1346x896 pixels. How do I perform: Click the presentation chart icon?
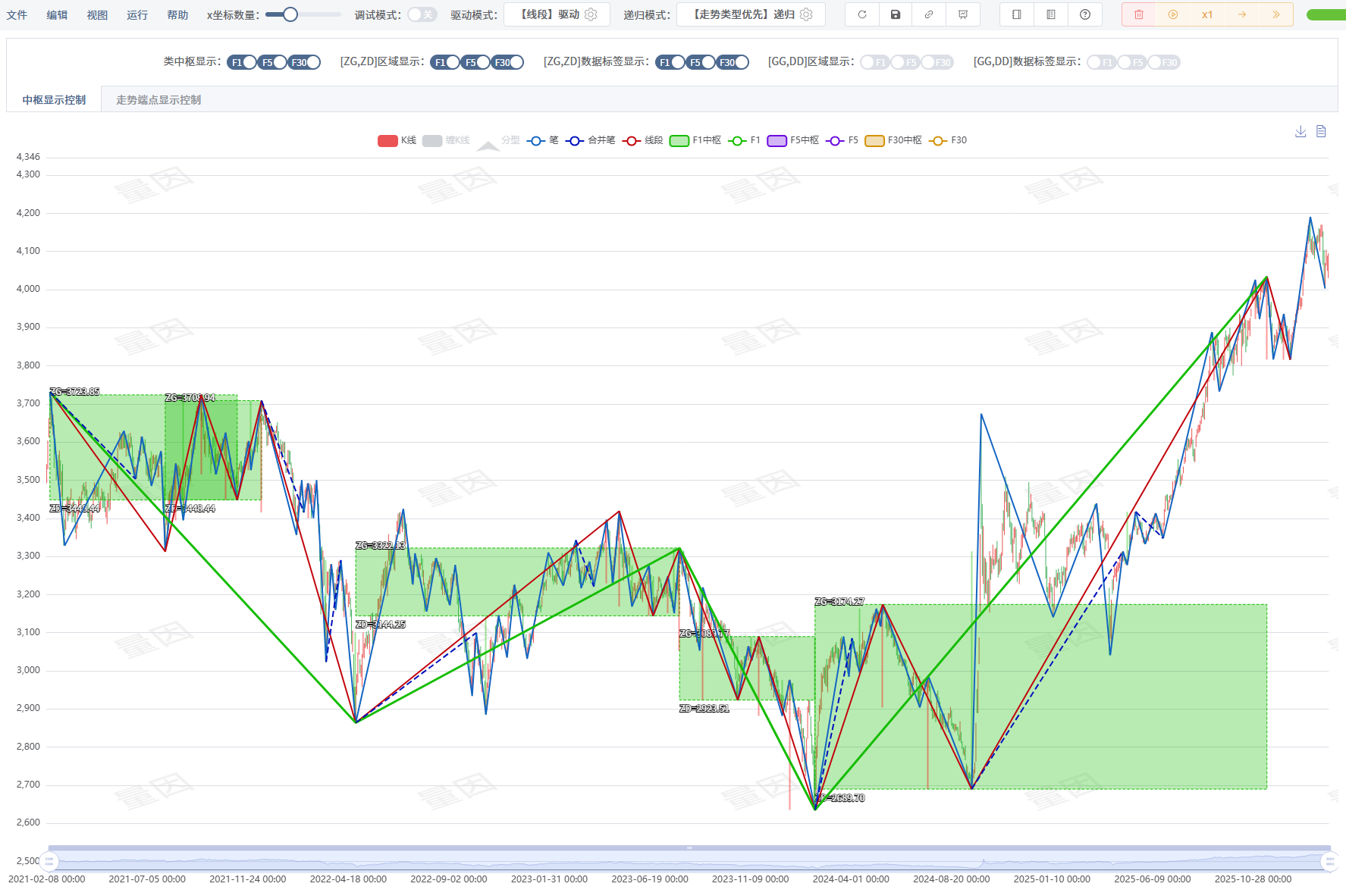963,14
